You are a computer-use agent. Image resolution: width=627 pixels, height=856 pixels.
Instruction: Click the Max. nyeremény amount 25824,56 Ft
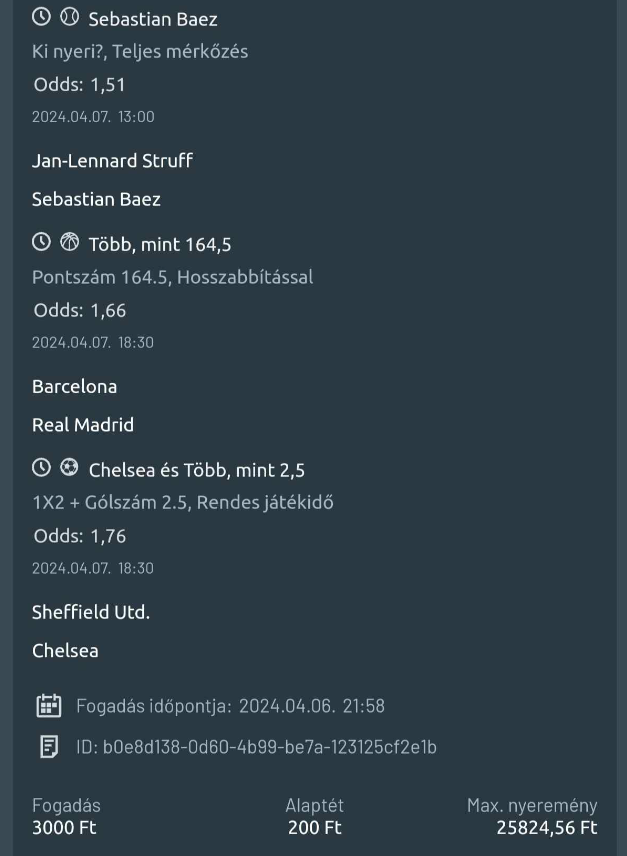coord(546,828)
